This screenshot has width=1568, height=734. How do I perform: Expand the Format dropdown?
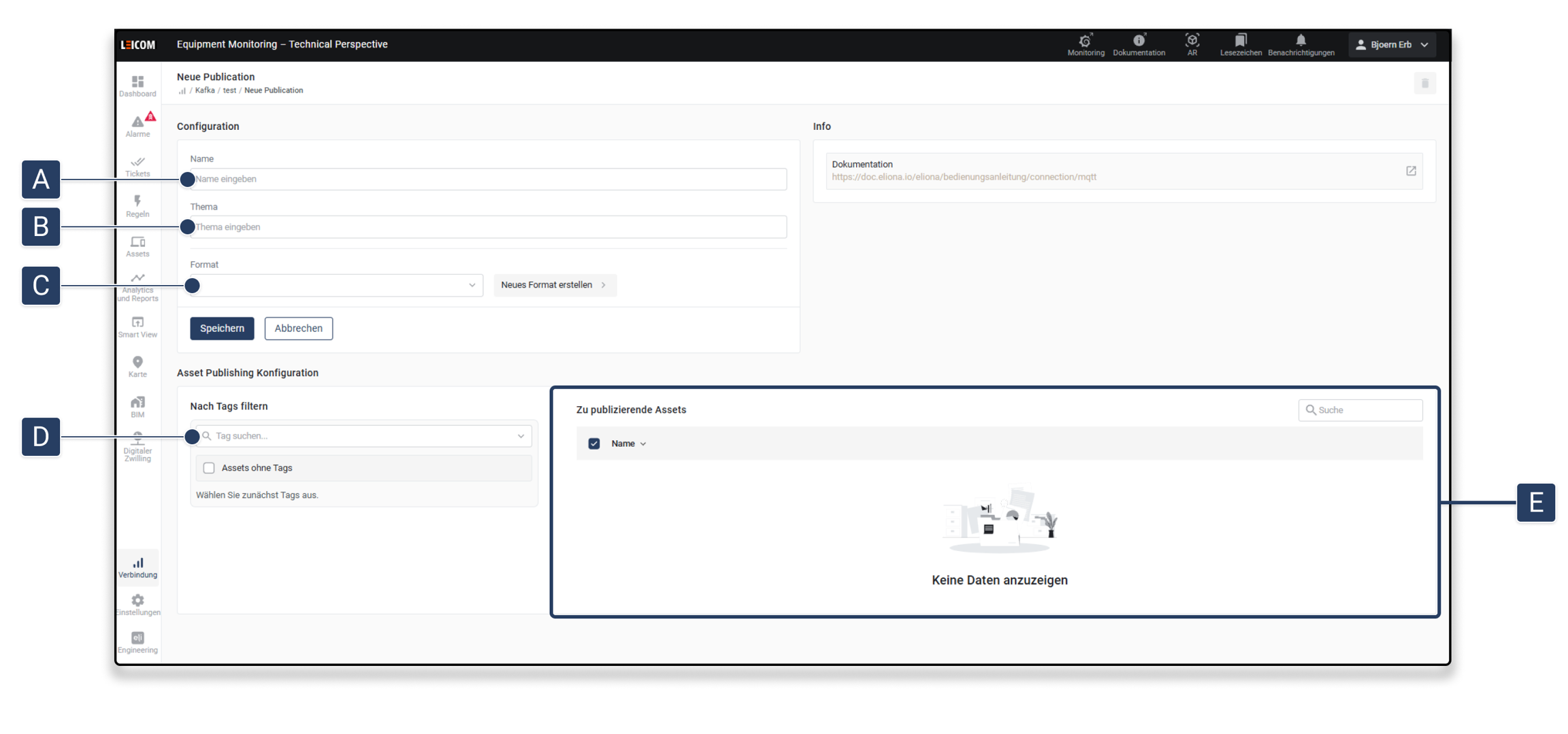coord(336,286)
